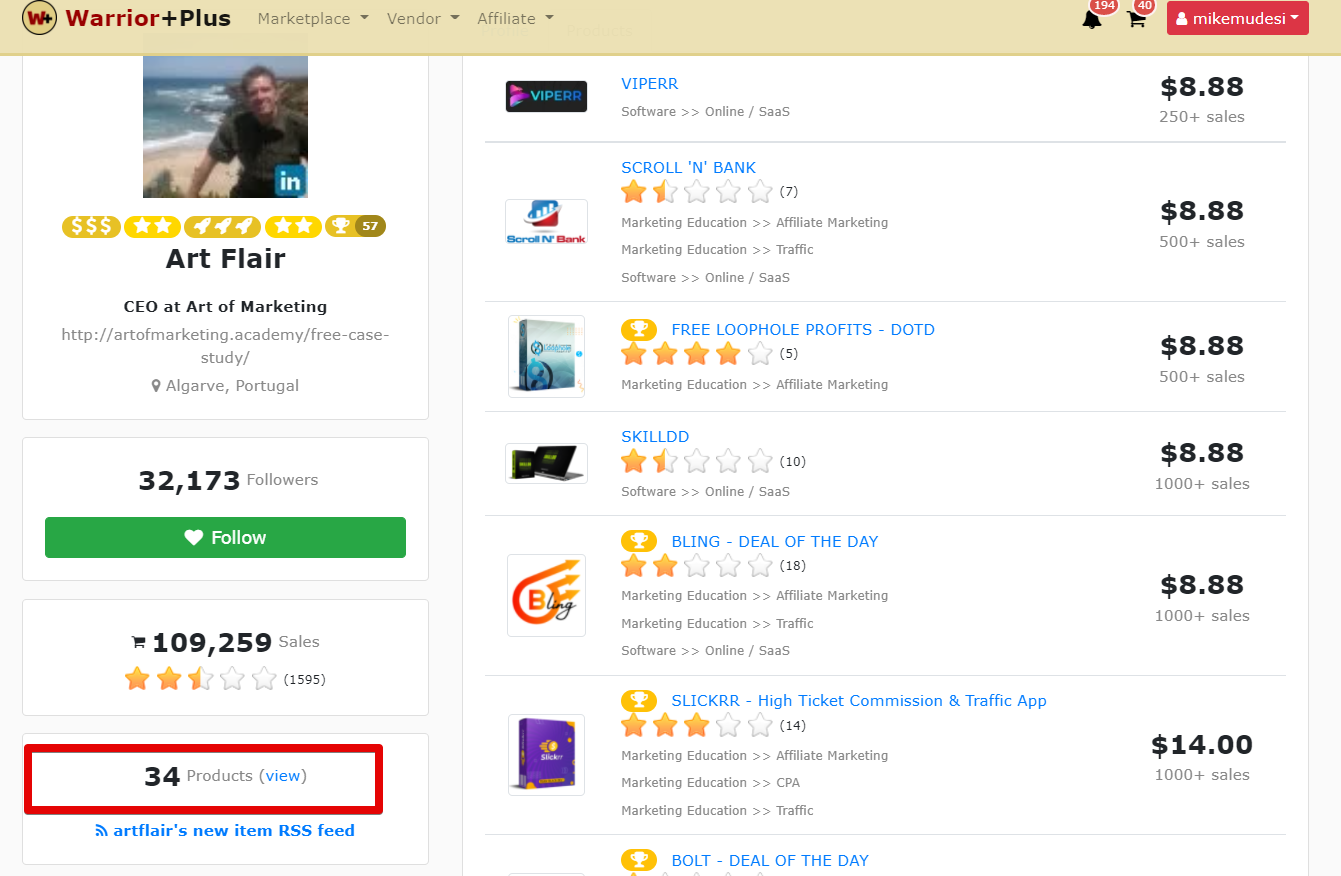Open the artofmarketing.academy website link

click(225, 346)
